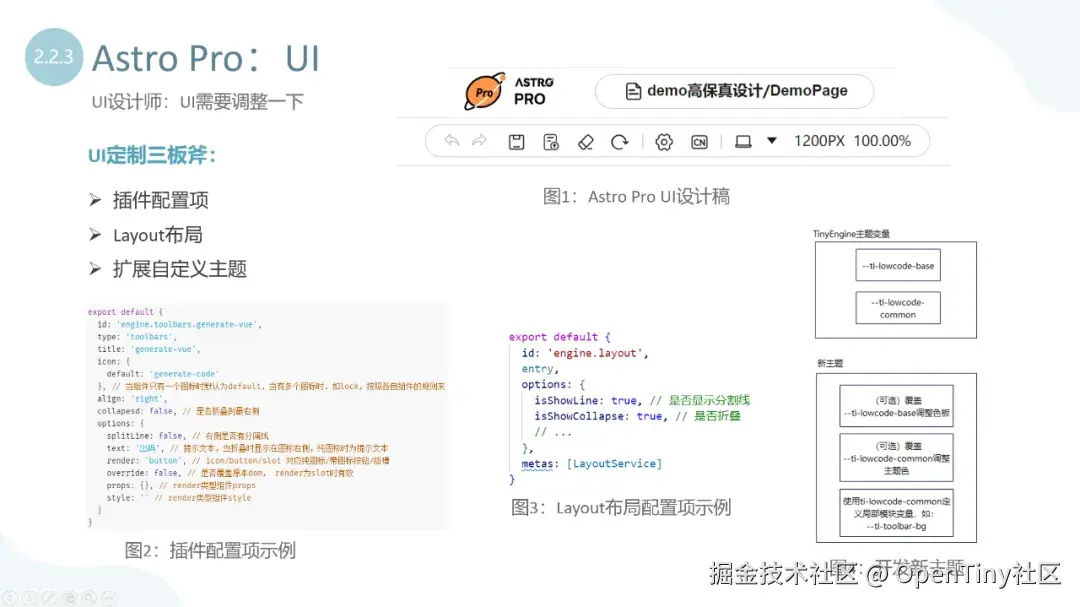Click the eraser clear-canvas icon
The image size is (1080, 607).
click(x=585, y=142)
